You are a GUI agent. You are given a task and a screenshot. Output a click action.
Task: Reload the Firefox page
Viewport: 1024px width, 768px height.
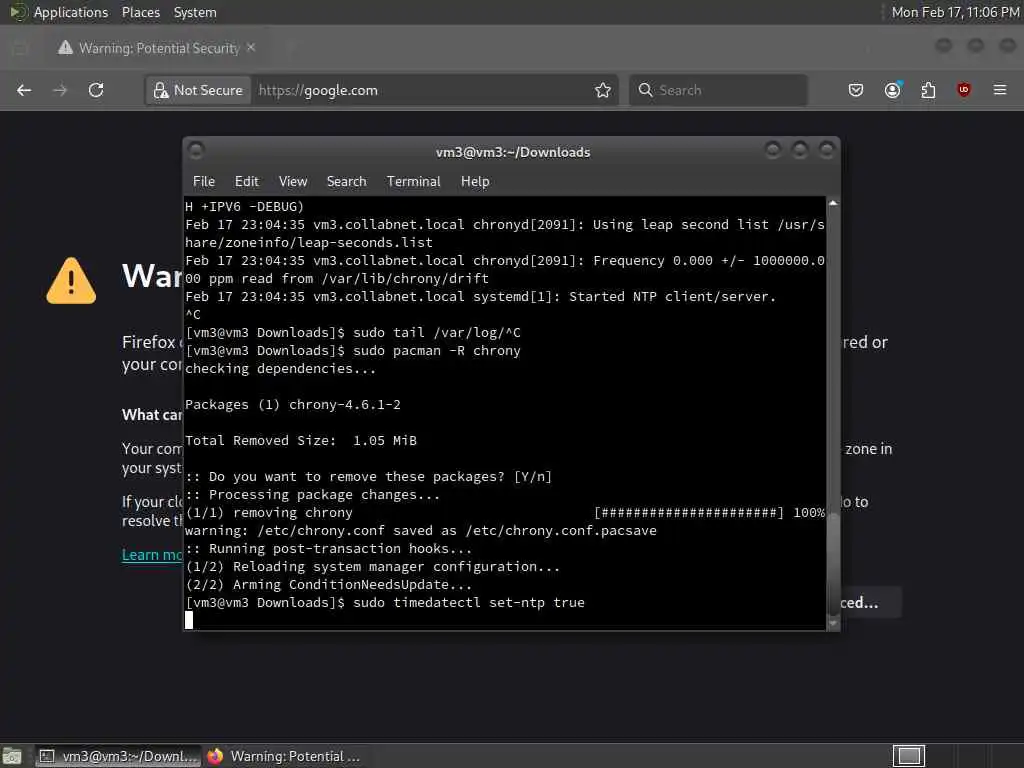click(x=96, y=90)
